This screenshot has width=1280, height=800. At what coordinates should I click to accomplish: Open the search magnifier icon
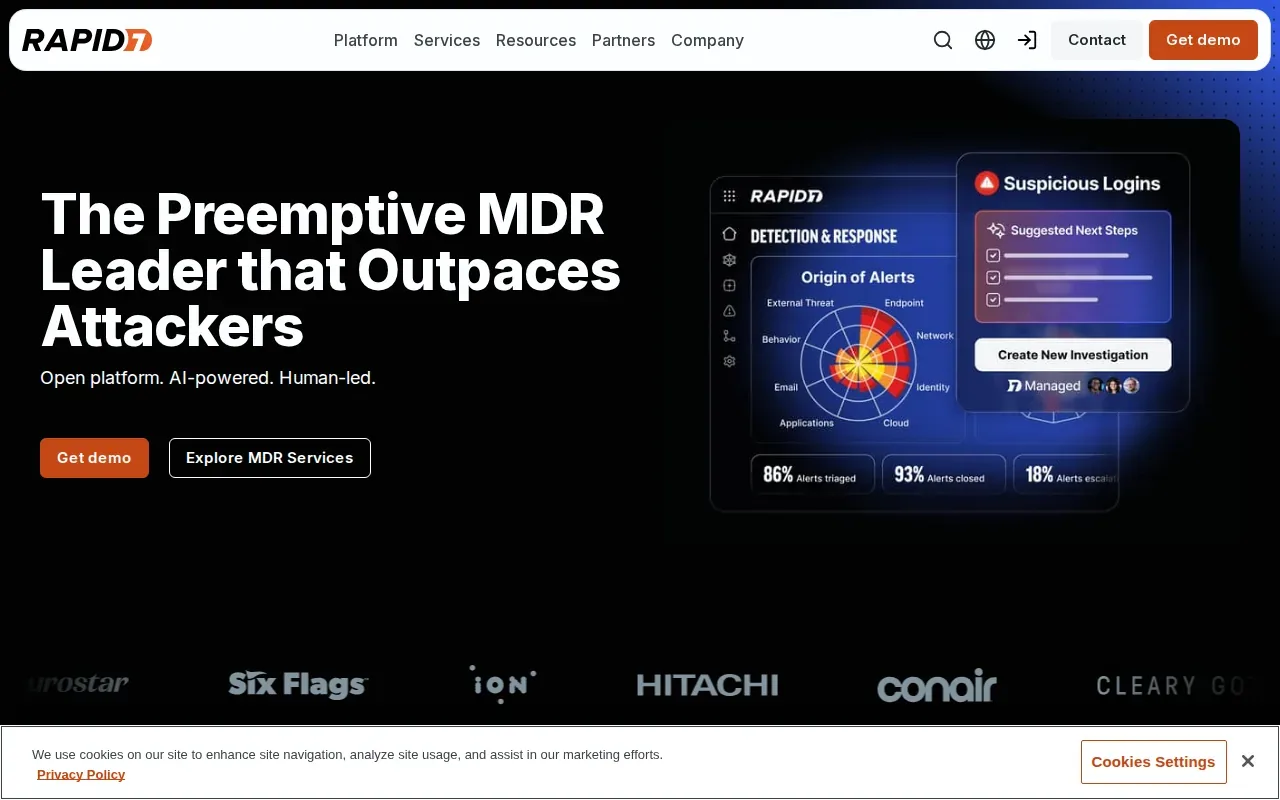tap(943, 40)
